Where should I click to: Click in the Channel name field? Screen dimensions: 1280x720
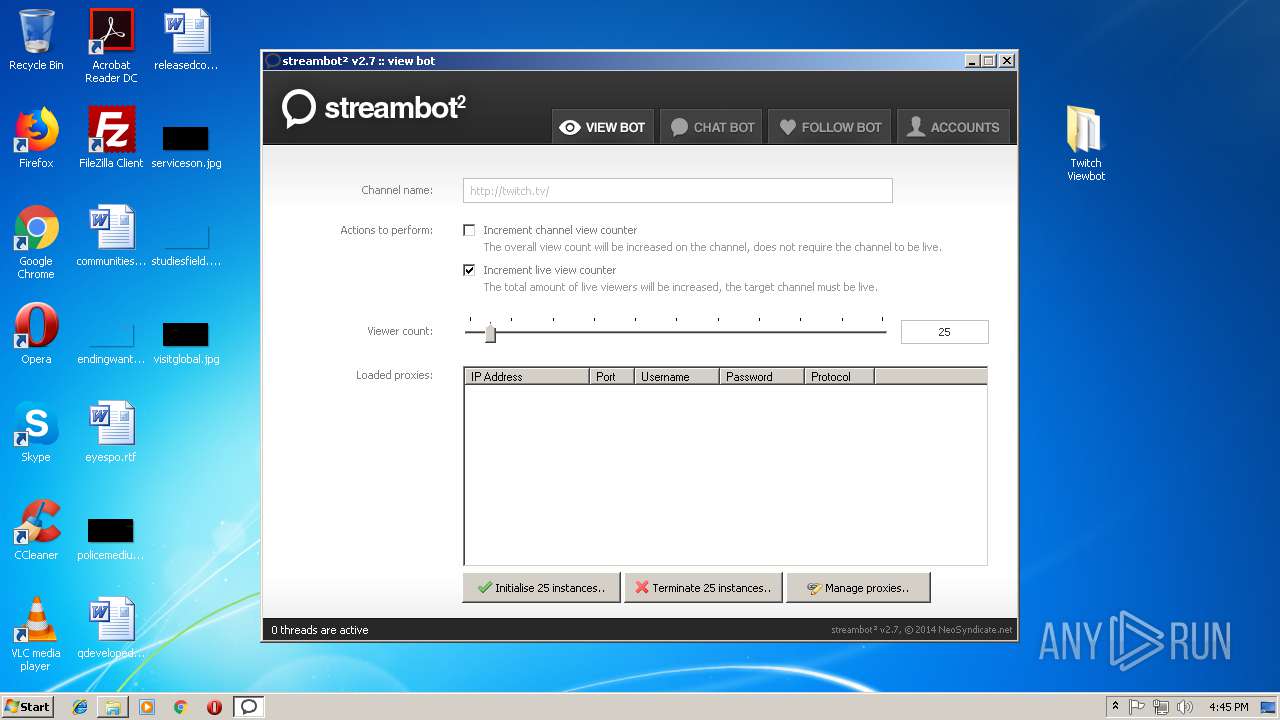pos(677,190)
